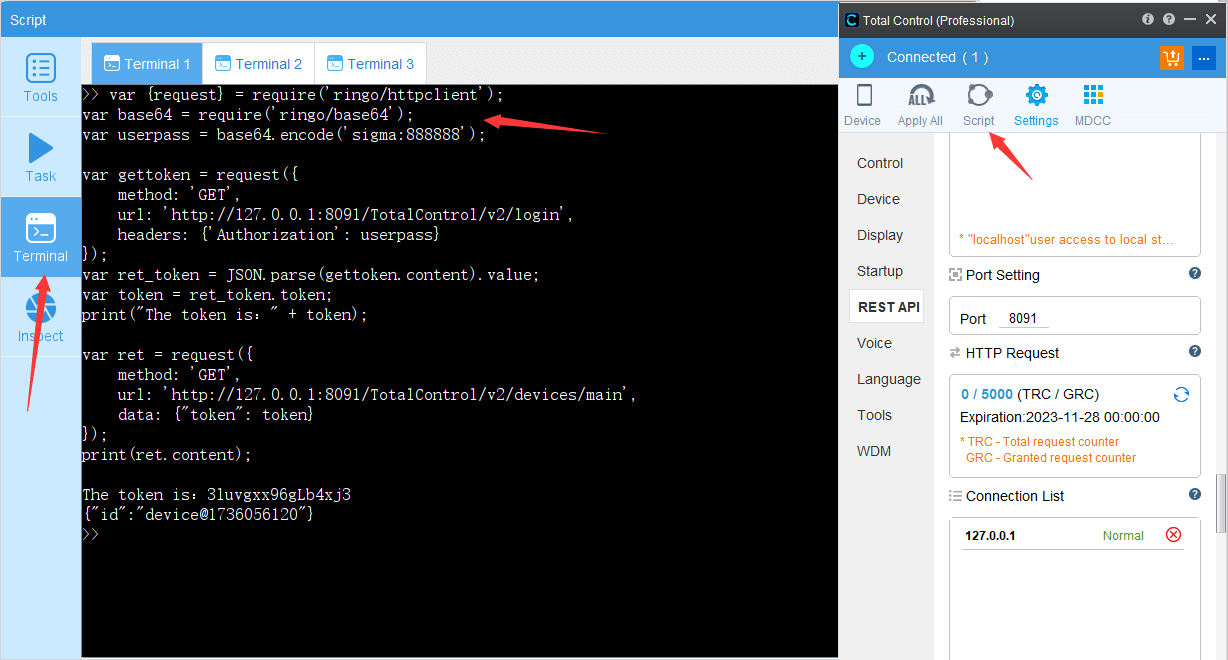Click the token output line in terminal
Screen dimensions: 1228x660
[x=216, y=495]
